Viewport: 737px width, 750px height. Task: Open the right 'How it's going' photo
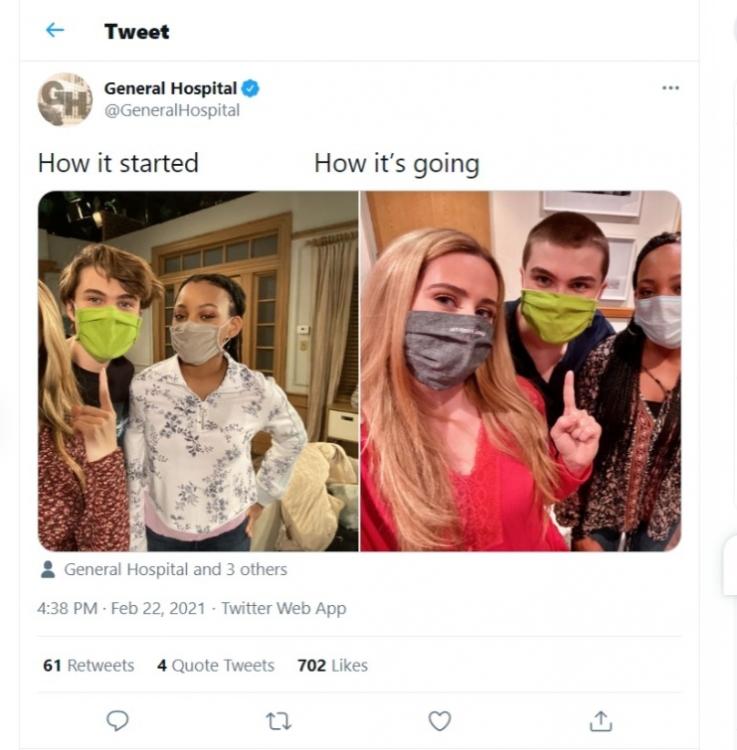coord(521,371)
